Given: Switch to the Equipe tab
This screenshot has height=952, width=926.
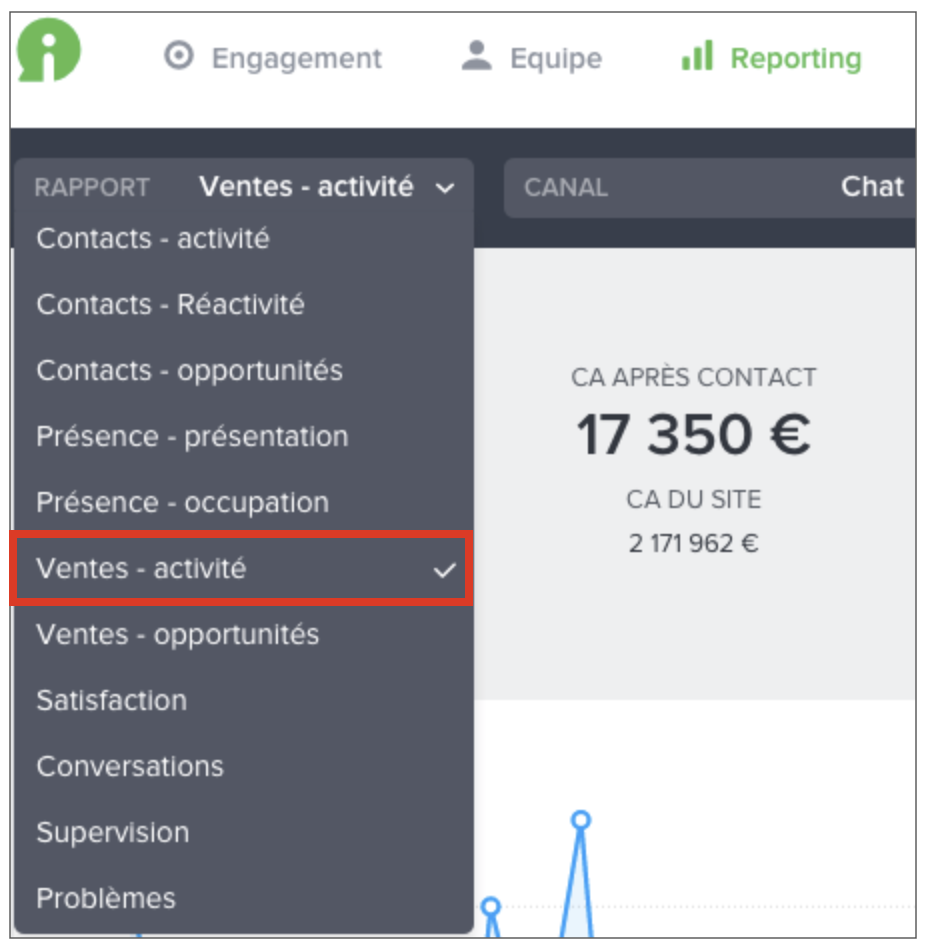Looking at the screenshot, I should click(x=555, y=58).
